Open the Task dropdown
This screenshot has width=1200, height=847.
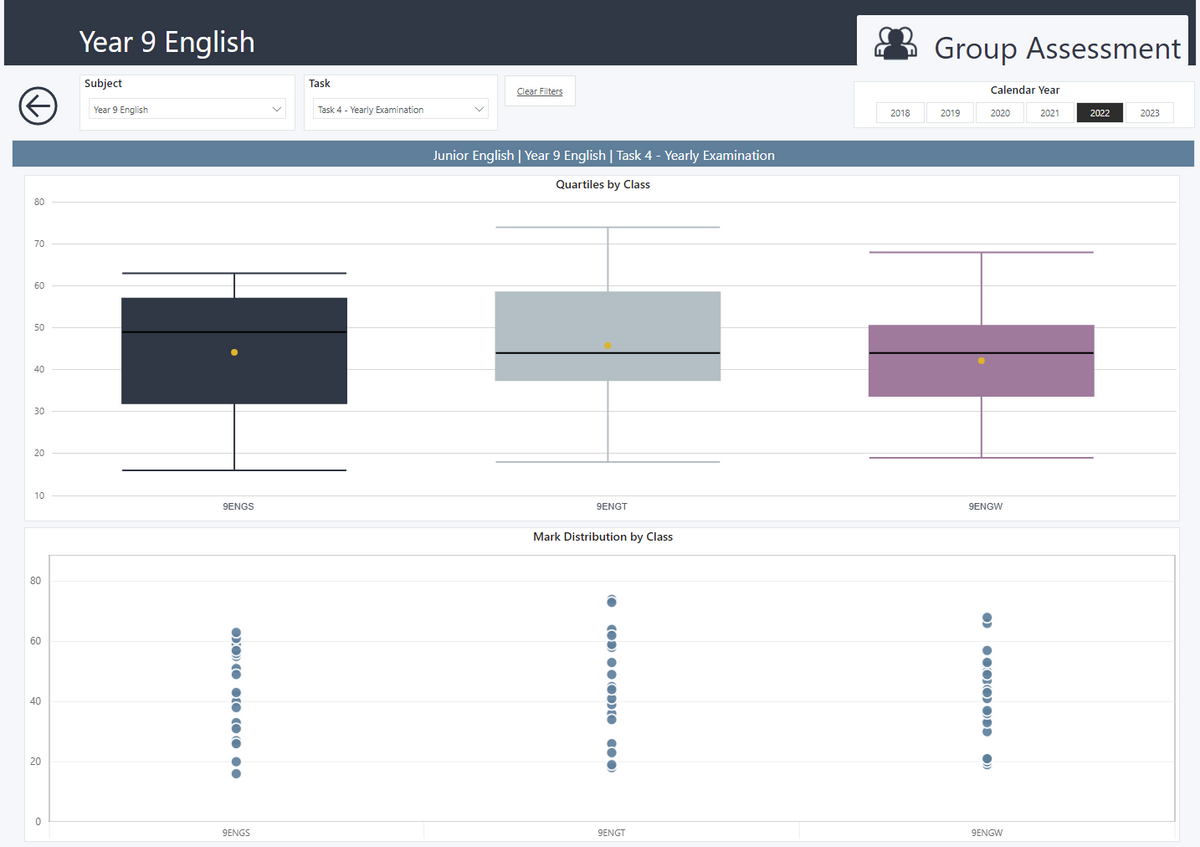click(x=400, y=110)
